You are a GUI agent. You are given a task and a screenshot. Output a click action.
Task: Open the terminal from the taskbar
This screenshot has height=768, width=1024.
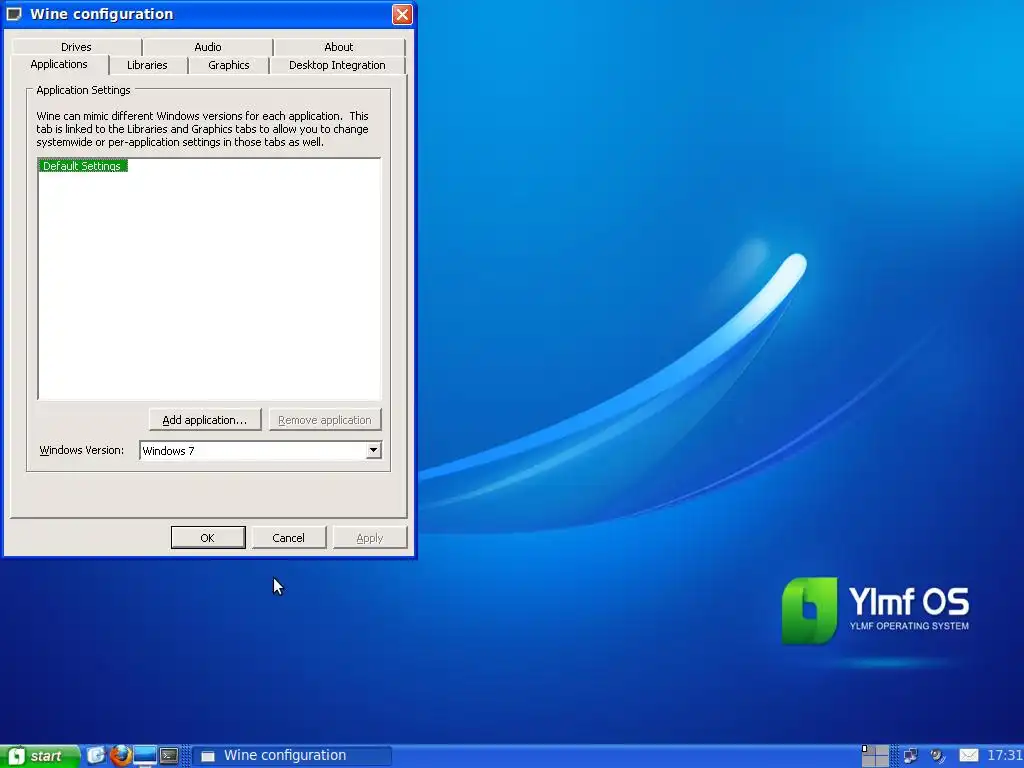pos(169,756)
